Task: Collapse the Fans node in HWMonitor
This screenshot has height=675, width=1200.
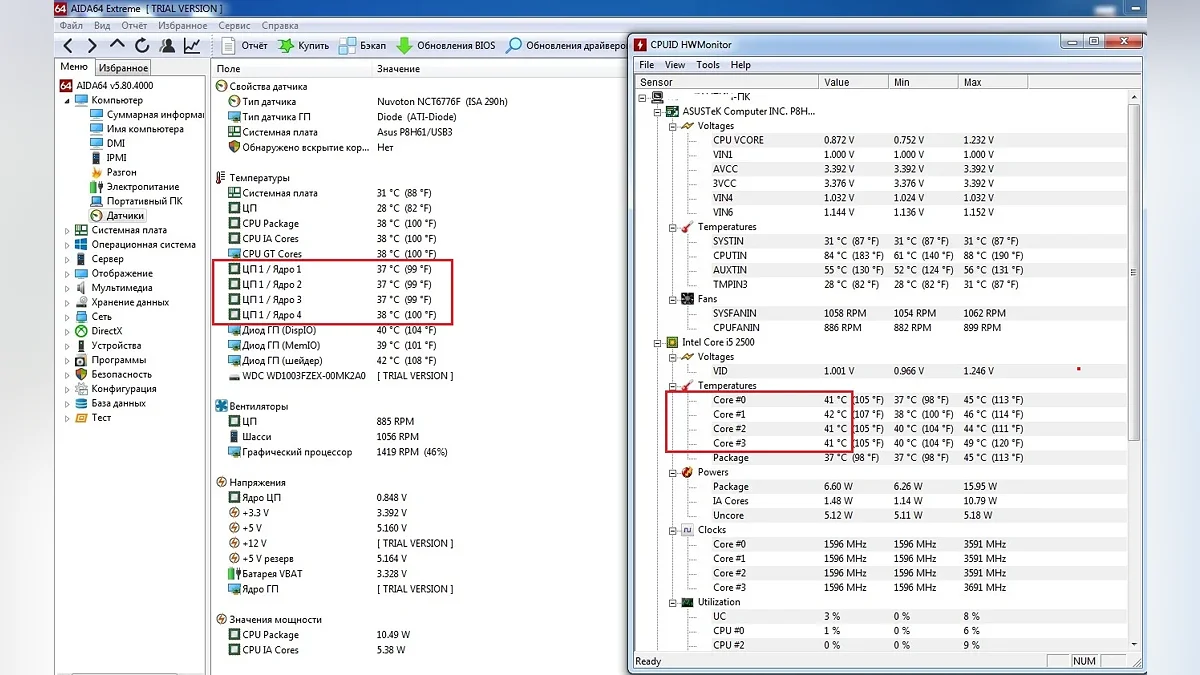Action: click(672, 299)
